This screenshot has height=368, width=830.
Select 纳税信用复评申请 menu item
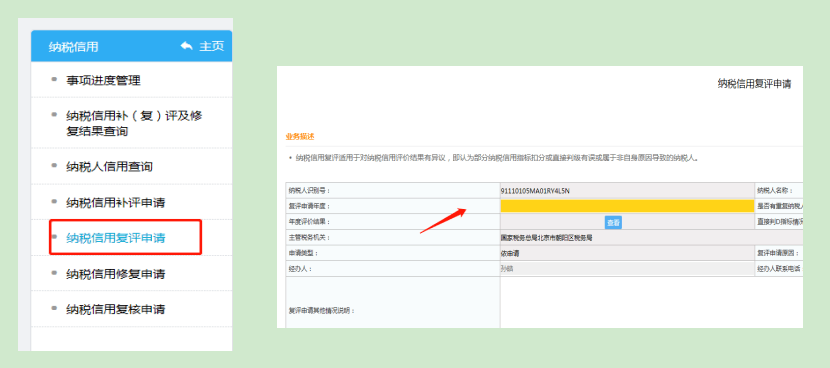(115, 238)
